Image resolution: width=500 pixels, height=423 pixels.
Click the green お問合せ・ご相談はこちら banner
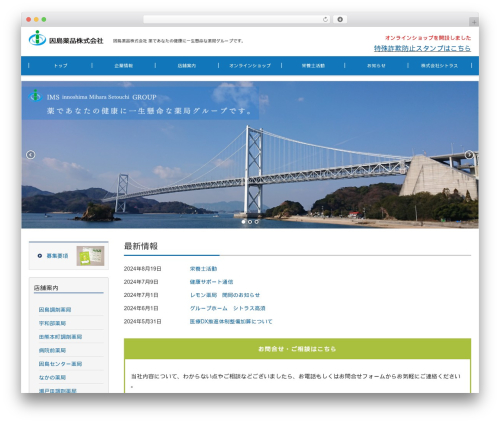pyautogui.click(x=297, y=349)
